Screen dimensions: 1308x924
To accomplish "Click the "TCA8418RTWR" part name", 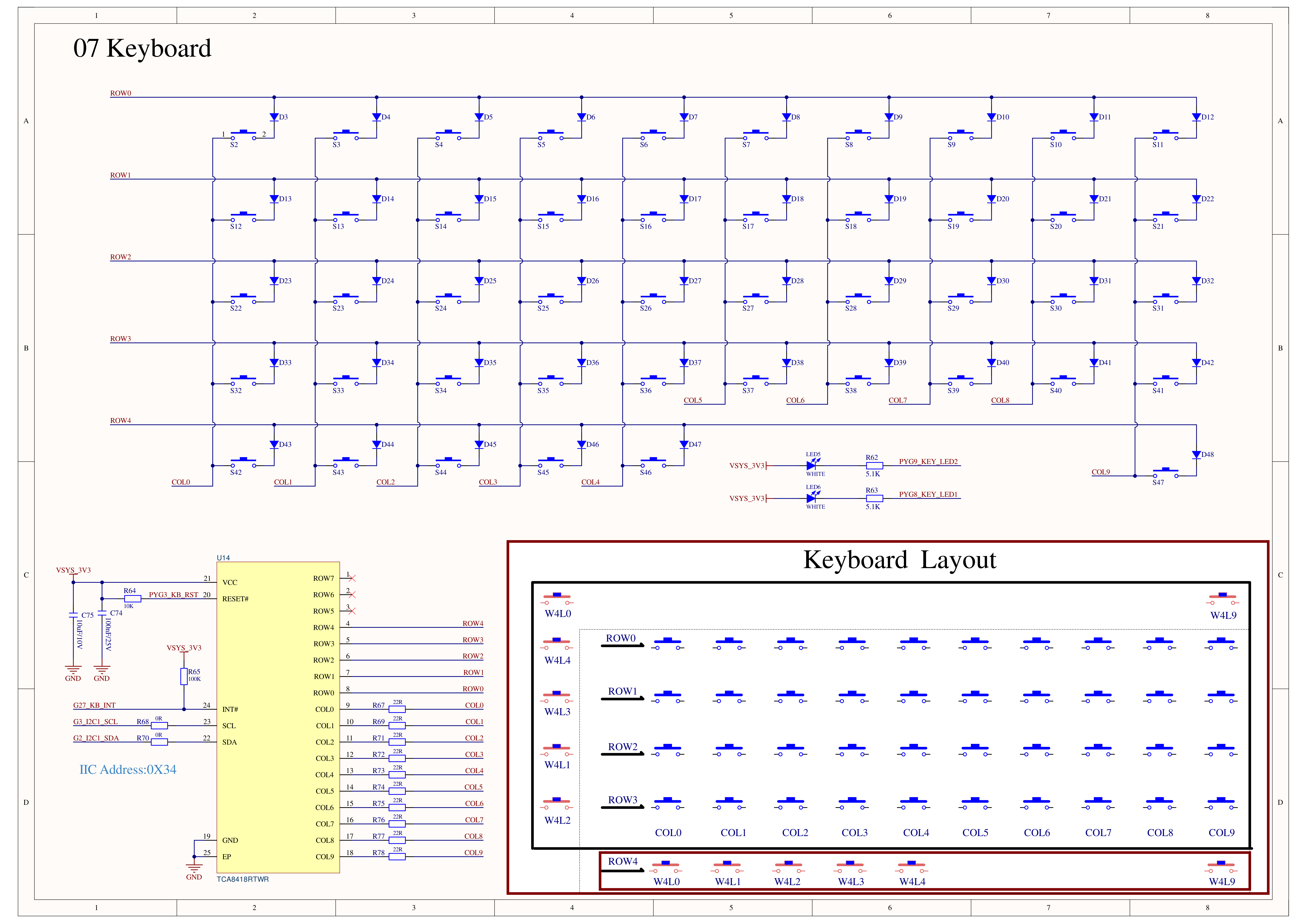I will (x=243, y=880).
